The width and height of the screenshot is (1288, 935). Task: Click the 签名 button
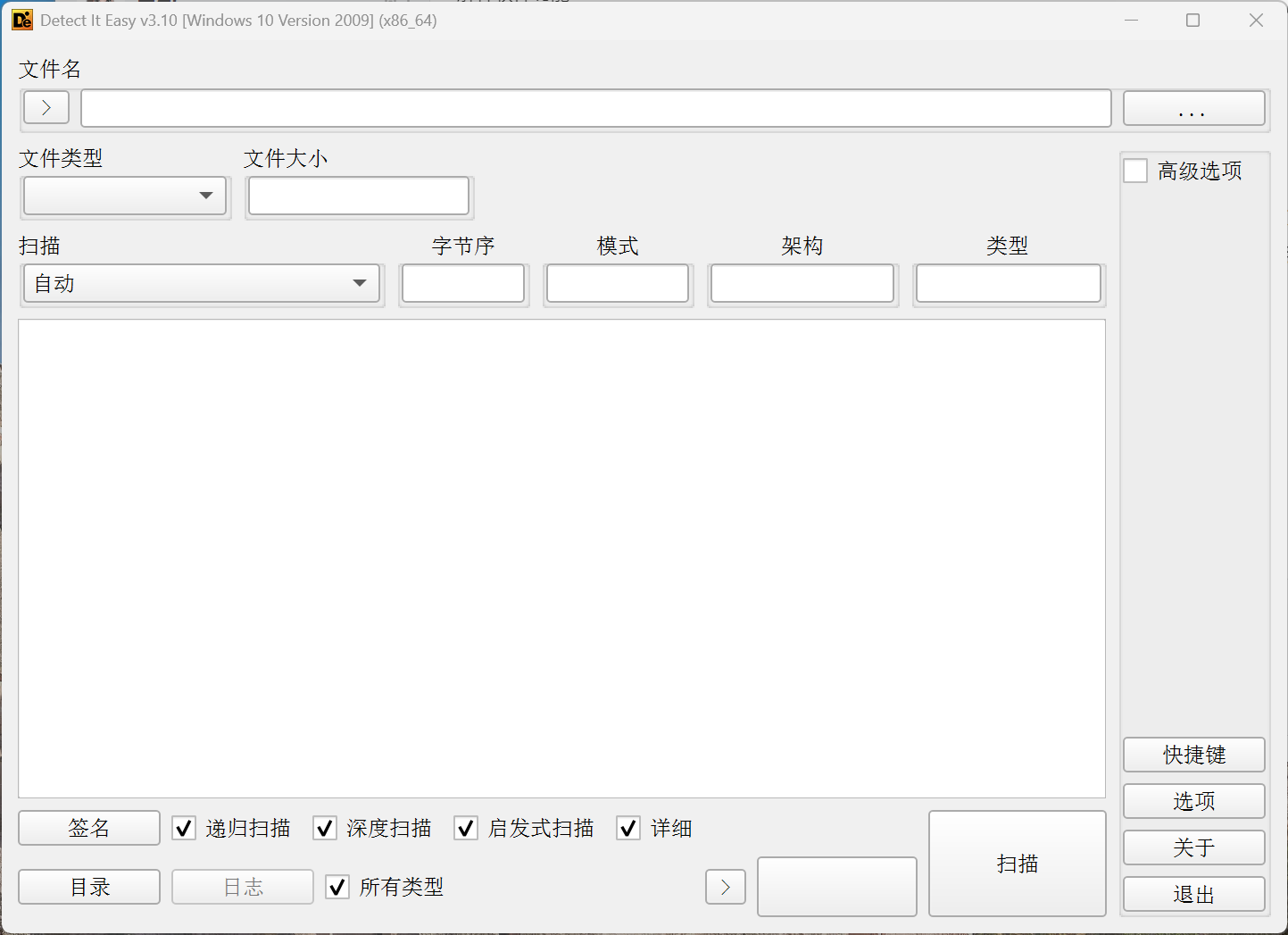89,828
